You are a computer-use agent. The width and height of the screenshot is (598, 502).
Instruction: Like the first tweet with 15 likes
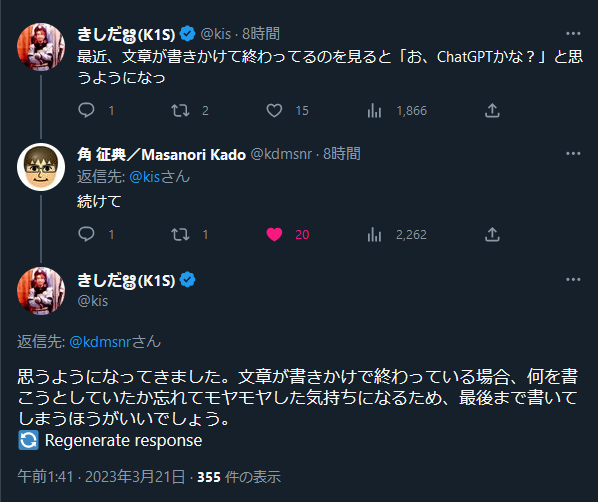click(x=274, y=111)
